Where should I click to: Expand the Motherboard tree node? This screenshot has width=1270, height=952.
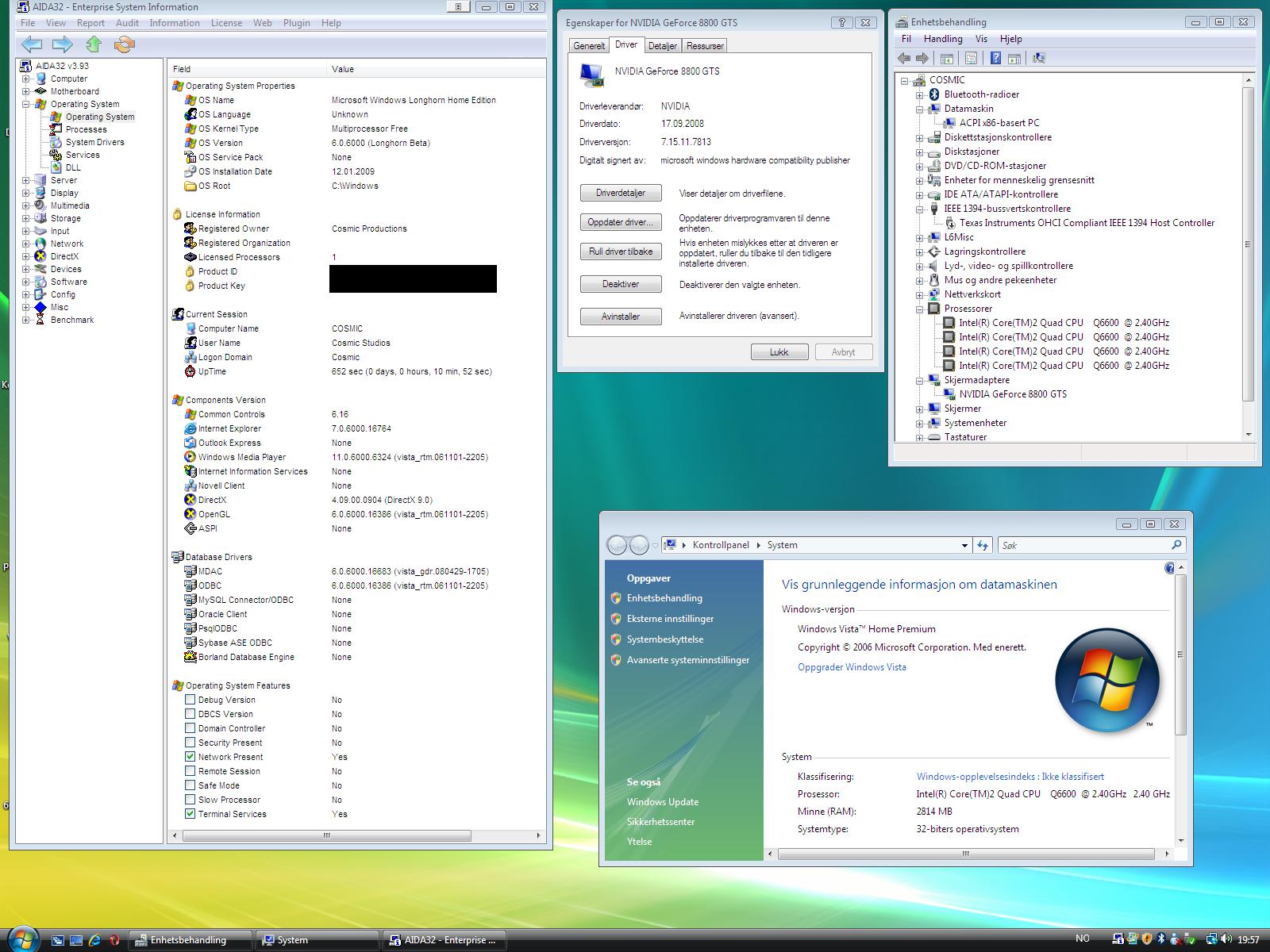point(26,91)
